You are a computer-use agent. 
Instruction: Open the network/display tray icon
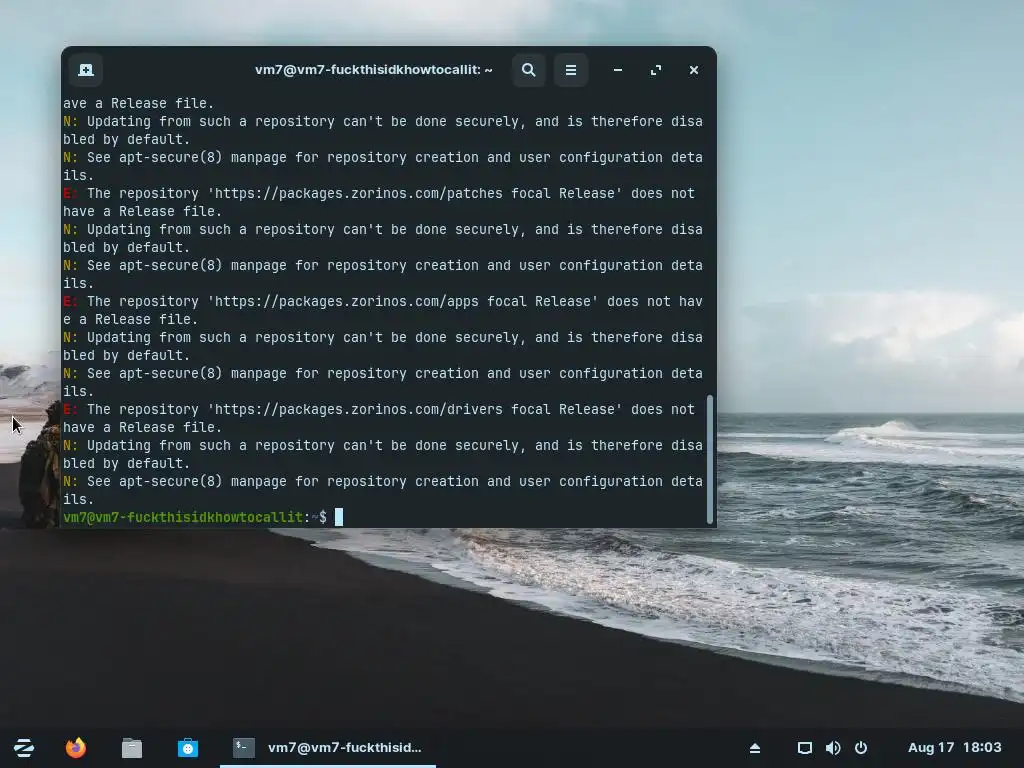pyautogui.click(x=805, y=748)
